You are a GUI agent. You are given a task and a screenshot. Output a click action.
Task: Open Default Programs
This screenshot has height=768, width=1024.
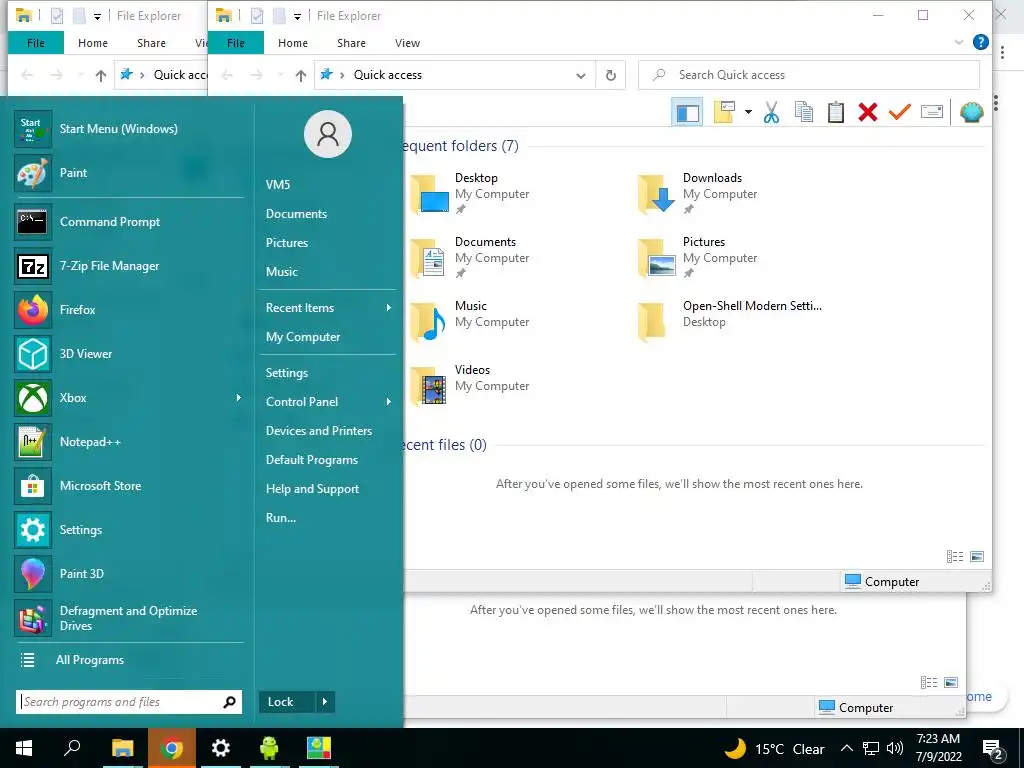[312, 460]
